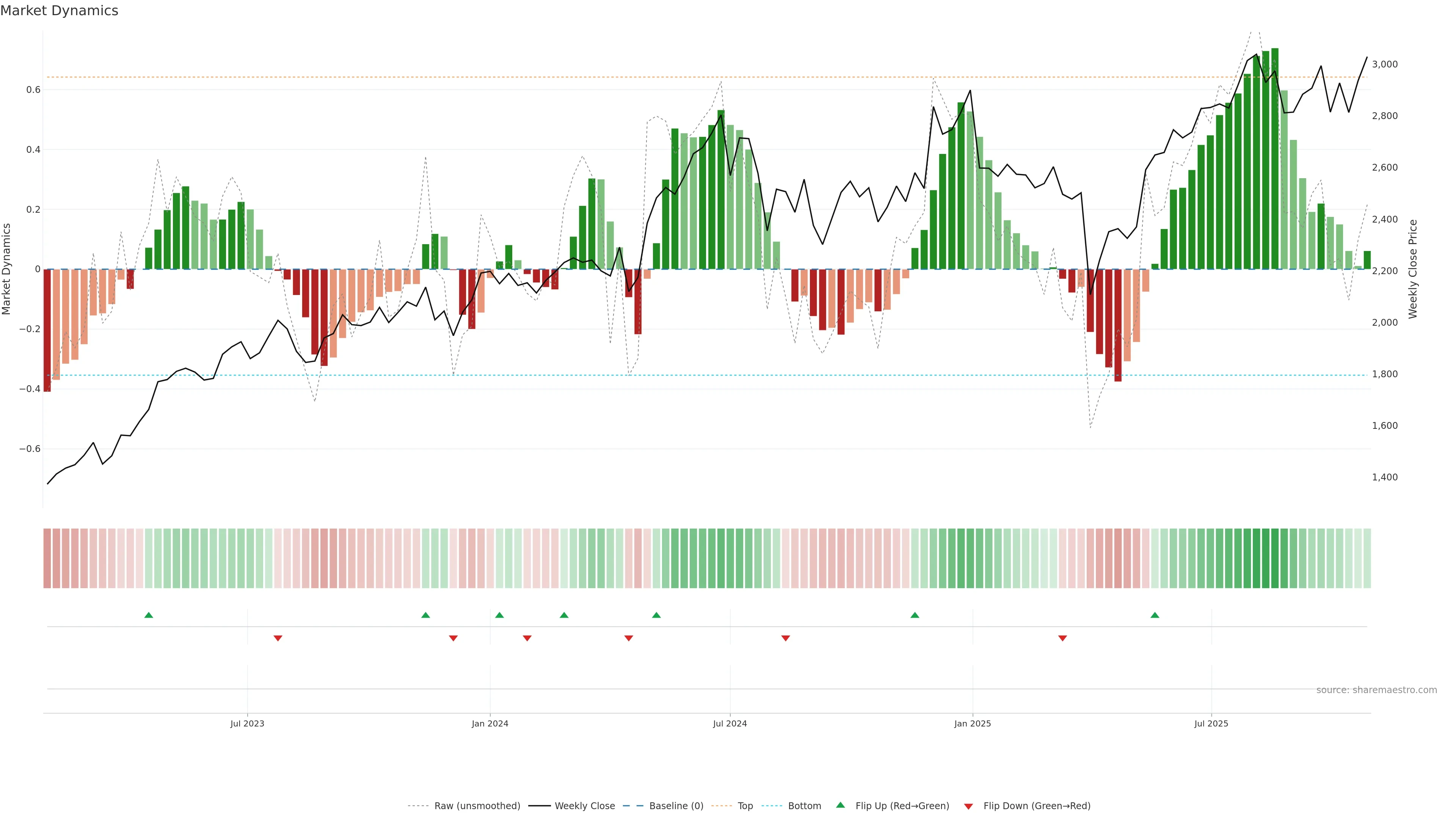Click the last green Flip Up triangle marker

pos(1155,615)
